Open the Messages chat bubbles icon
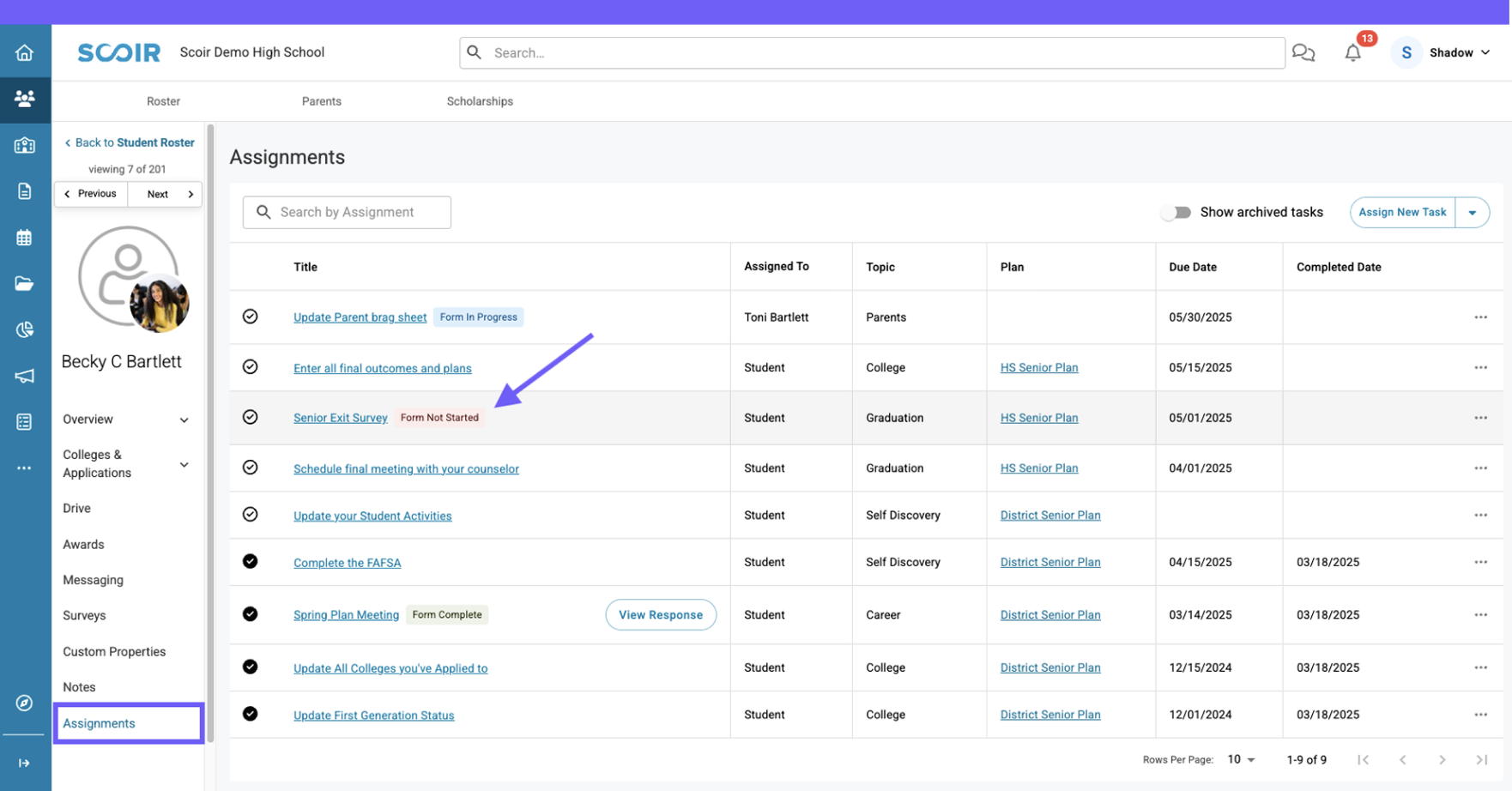 click(1303, 52)
